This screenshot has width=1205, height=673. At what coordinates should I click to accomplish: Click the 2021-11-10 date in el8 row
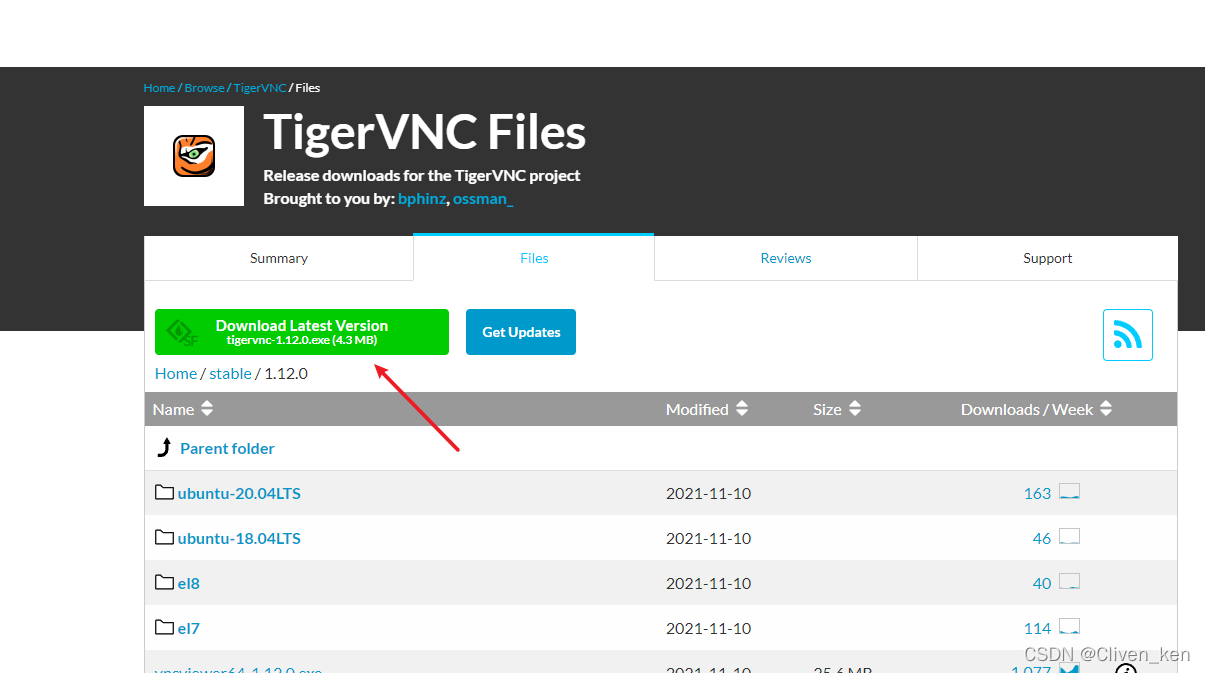pyautogui.click(x=708, y=583)
